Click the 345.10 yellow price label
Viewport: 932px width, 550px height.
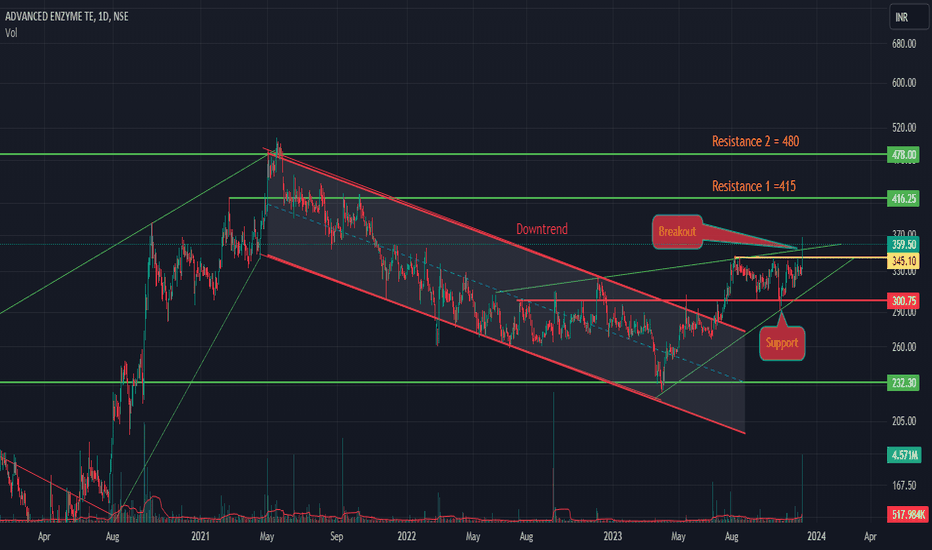click(x=903, y=260)
